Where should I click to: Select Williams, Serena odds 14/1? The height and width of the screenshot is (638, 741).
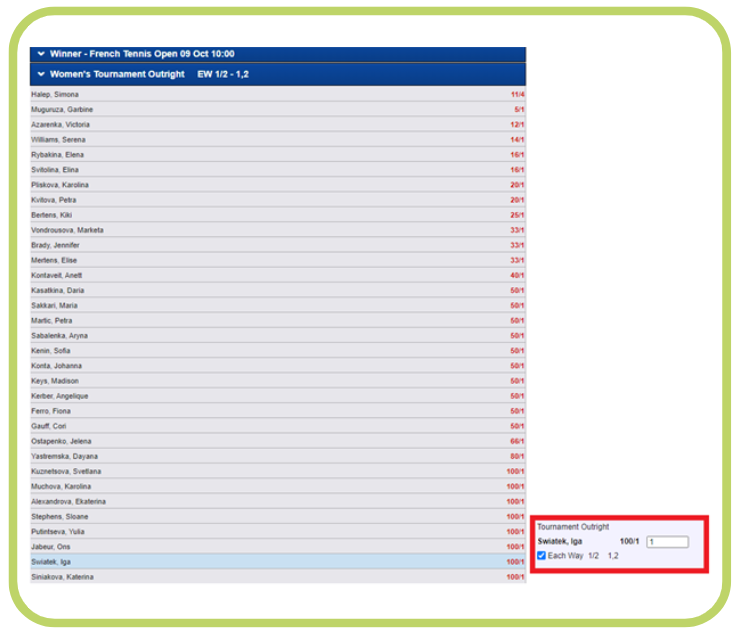[517, 140]
